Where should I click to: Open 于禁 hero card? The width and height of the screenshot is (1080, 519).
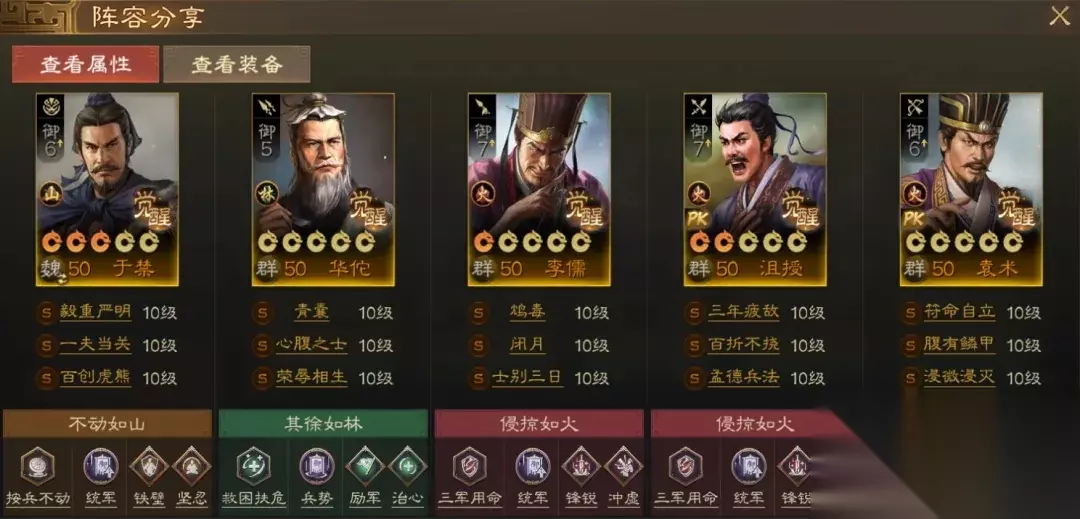[107, 189]
